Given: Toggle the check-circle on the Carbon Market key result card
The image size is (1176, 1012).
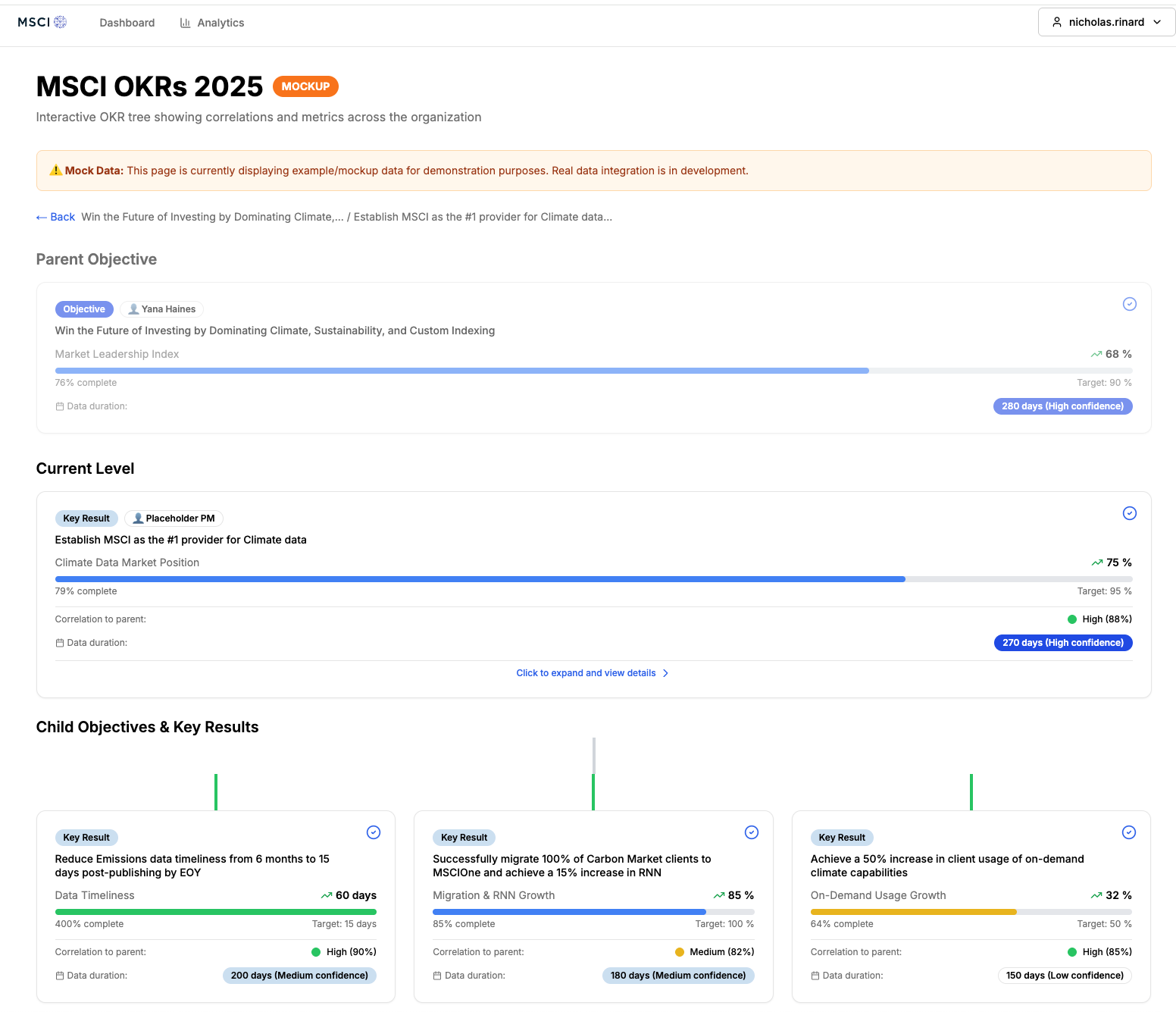Looking at the screenshot, I should (x=751, y=832).
